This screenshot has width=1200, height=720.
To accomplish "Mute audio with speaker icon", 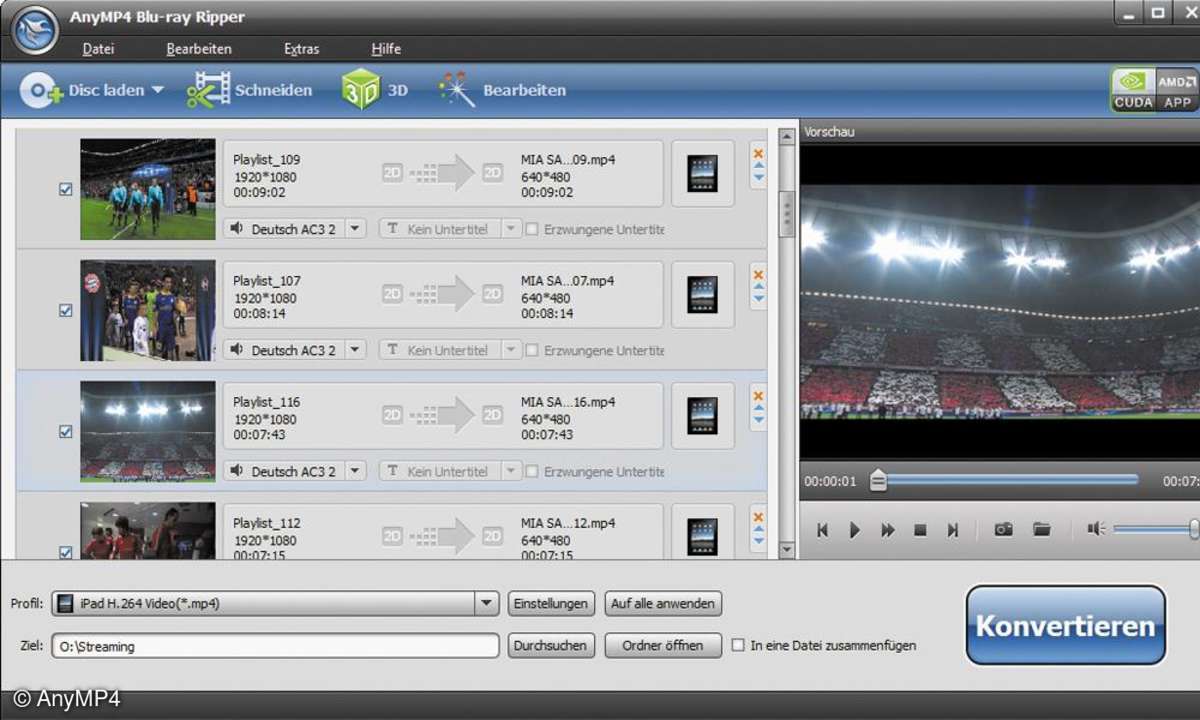I will pyautogui.click(x=1097, y=529).
